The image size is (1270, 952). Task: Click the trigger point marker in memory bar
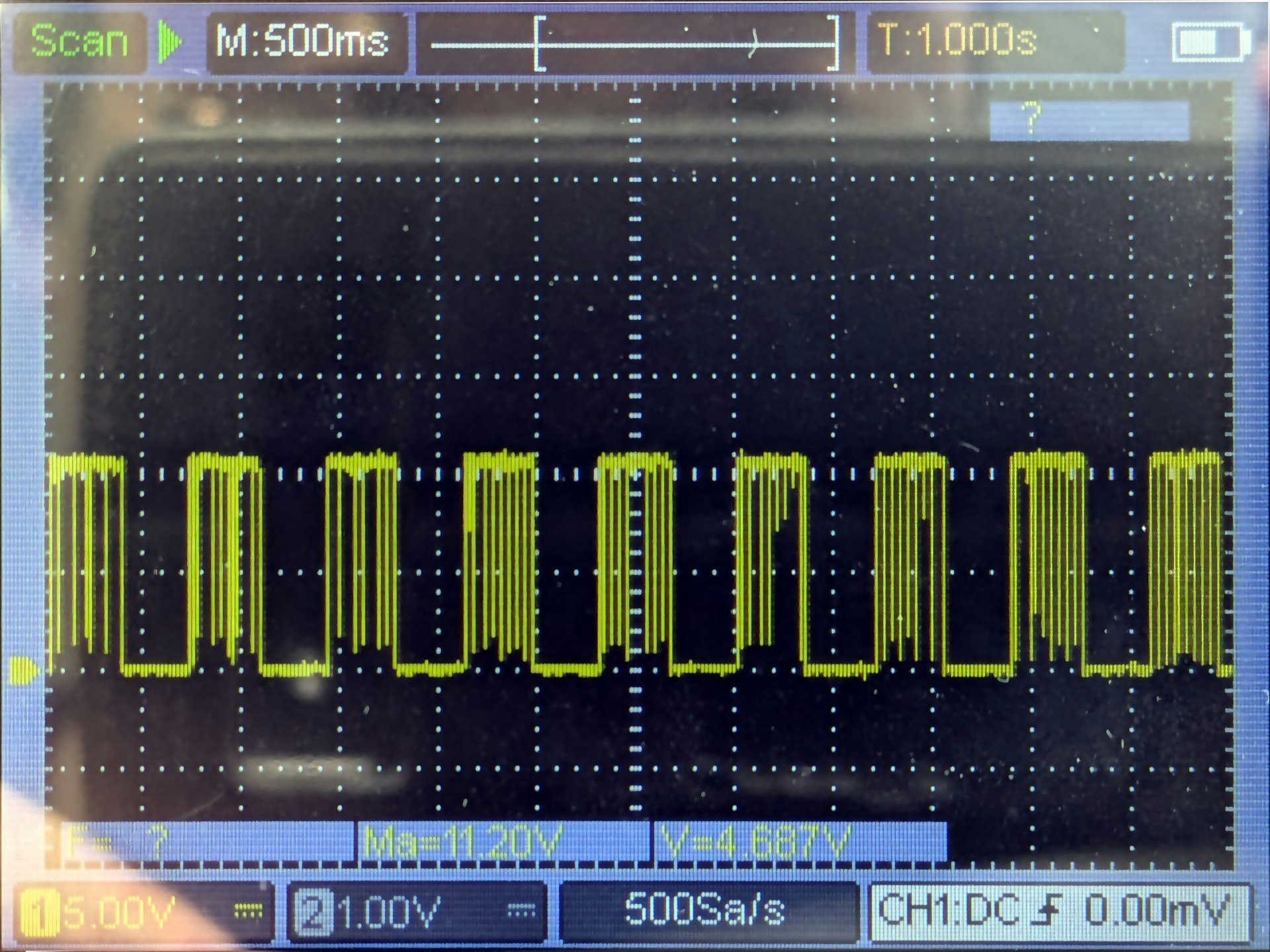(x=754, y=45)
